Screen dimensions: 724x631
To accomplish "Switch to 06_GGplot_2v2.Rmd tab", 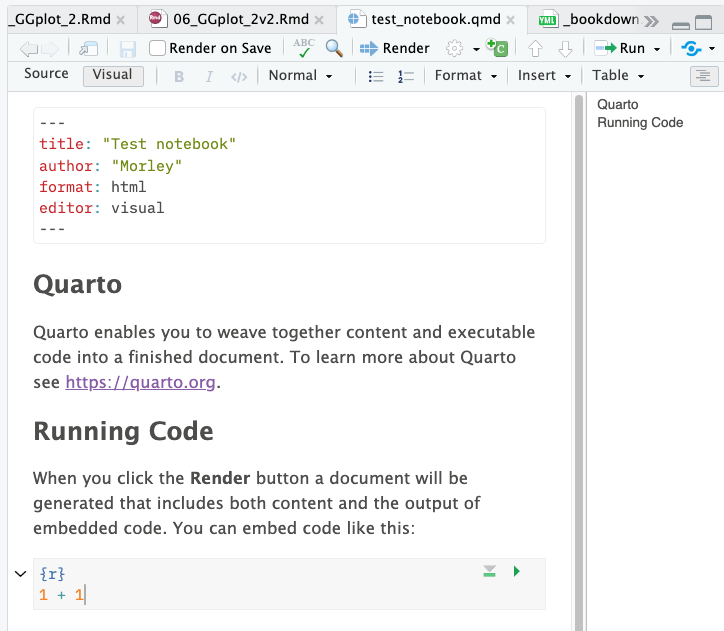I will 227,19.
